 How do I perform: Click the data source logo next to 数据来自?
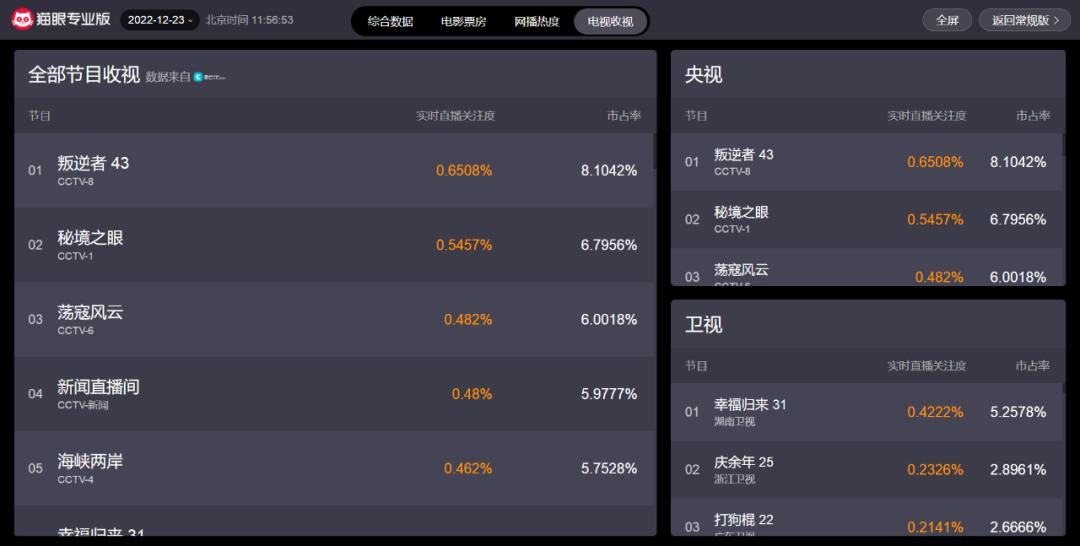(211, 77)
